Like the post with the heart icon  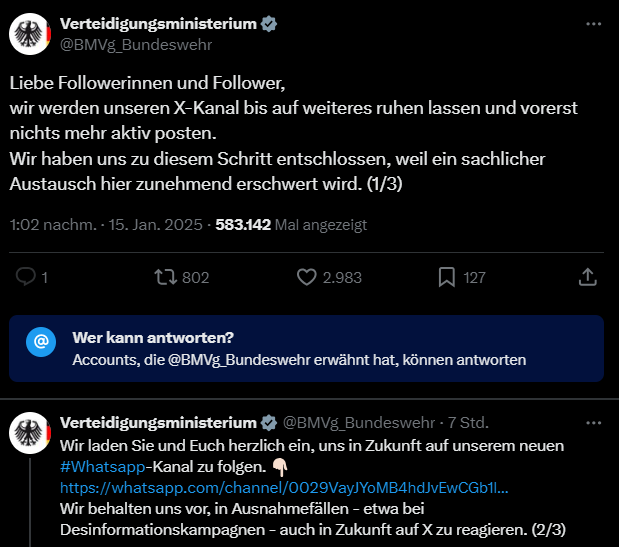pos(307,276)
